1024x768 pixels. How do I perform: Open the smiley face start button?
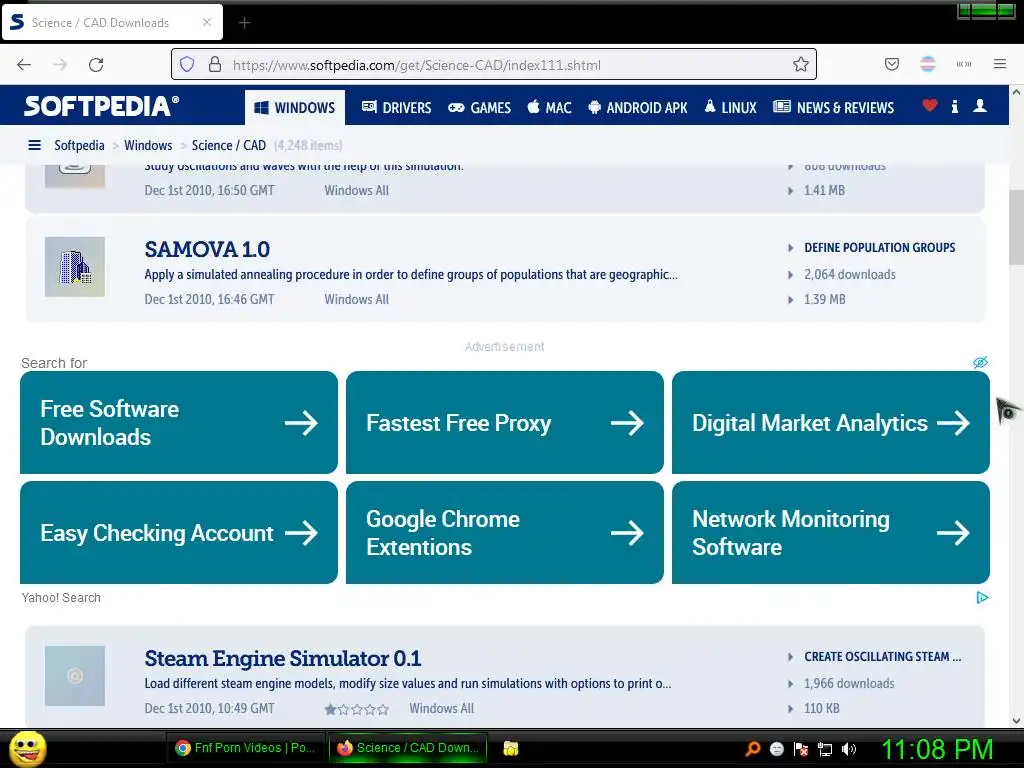click(x=27, y=748)
